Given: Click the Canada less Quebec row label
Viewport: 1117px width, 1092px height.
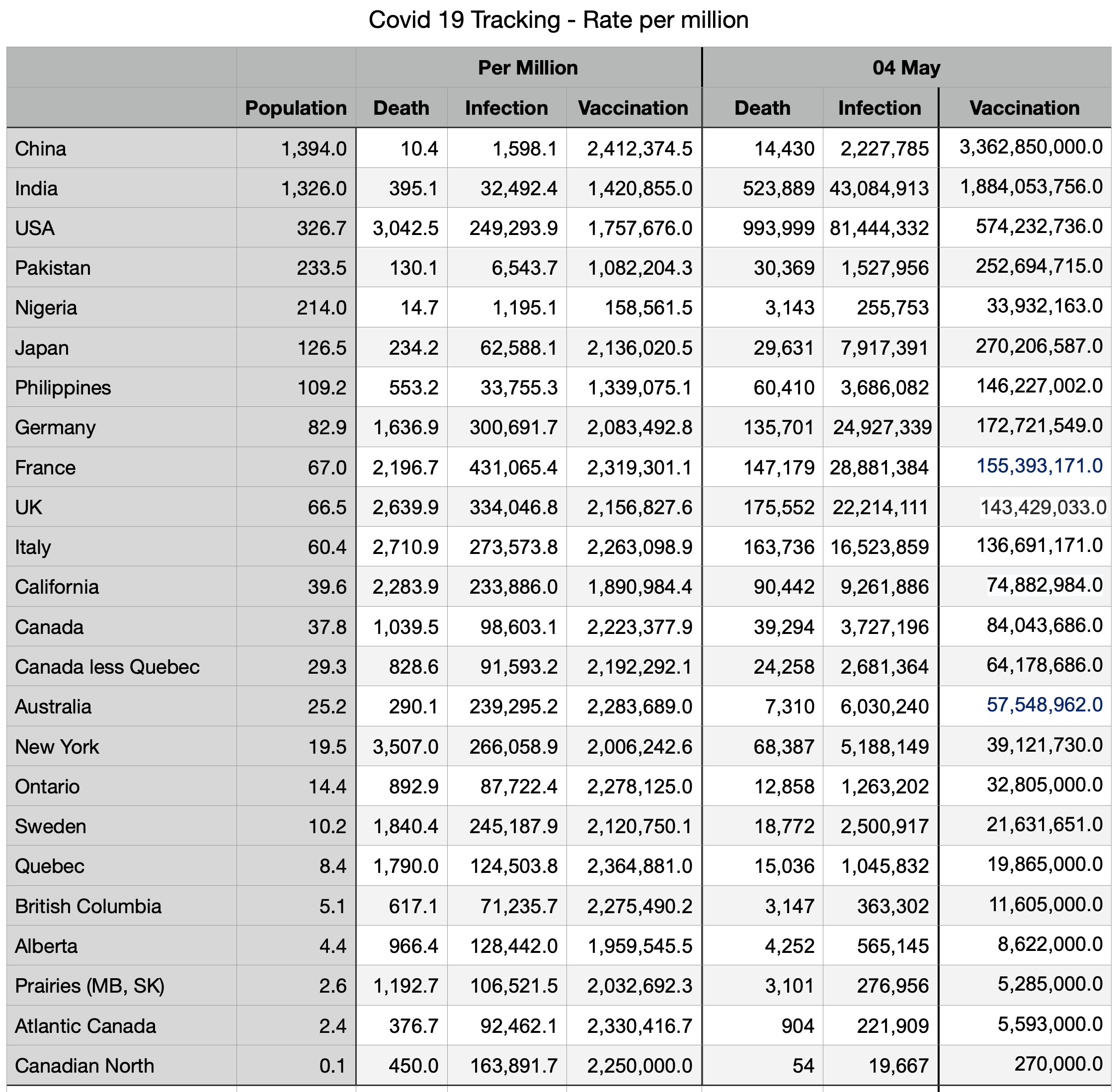Looking at the screenshot, I should pos(107,667).
